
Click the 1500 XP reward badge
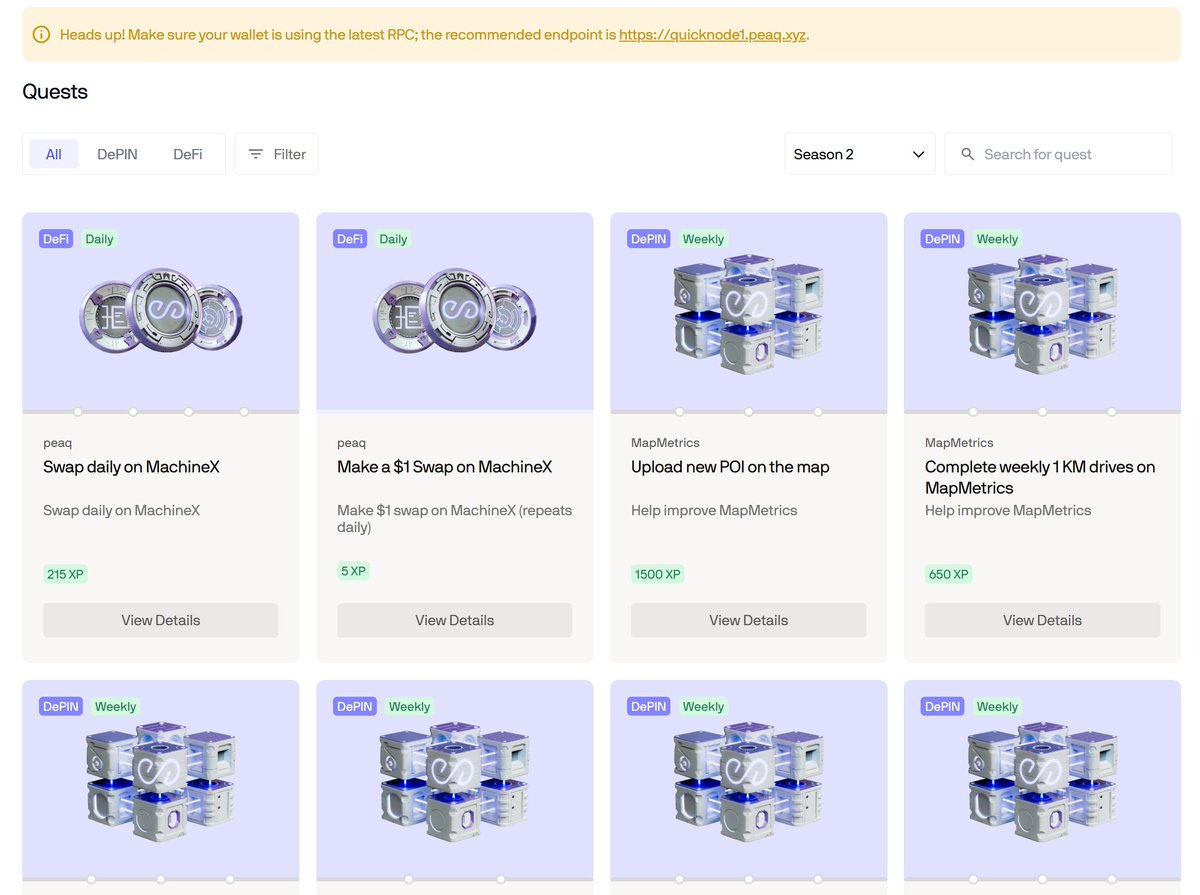tap(657, 574)
